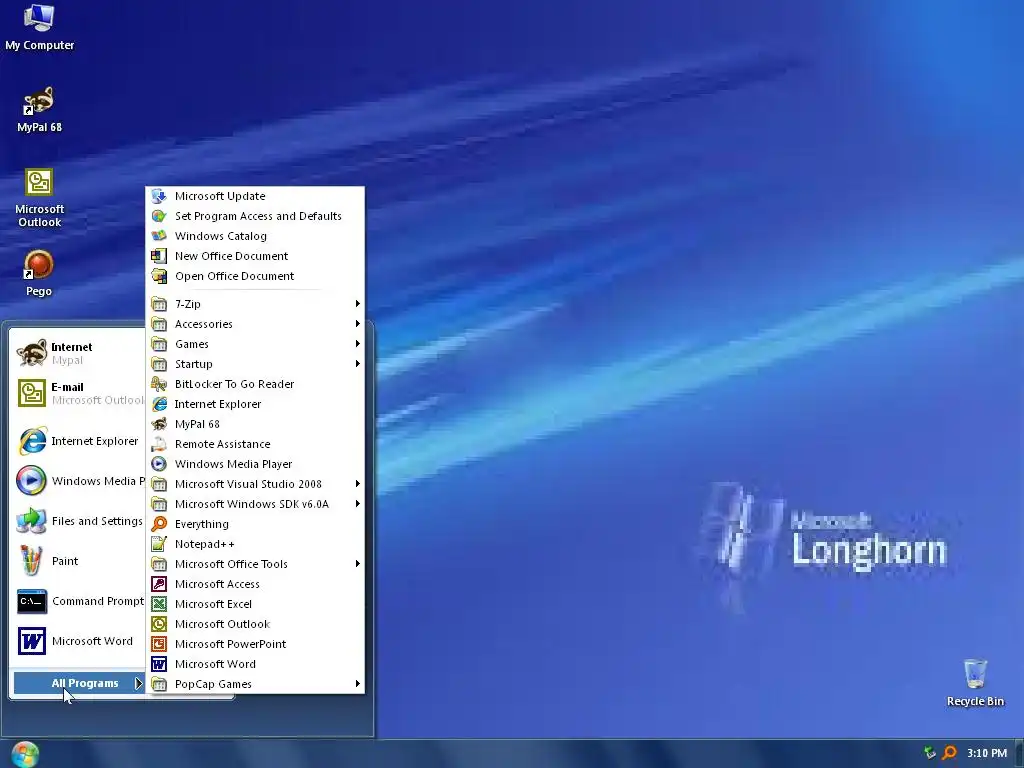This screenshot has height=768, width=1024.
Task: Click the All Programs label
Action: point(85,683)
